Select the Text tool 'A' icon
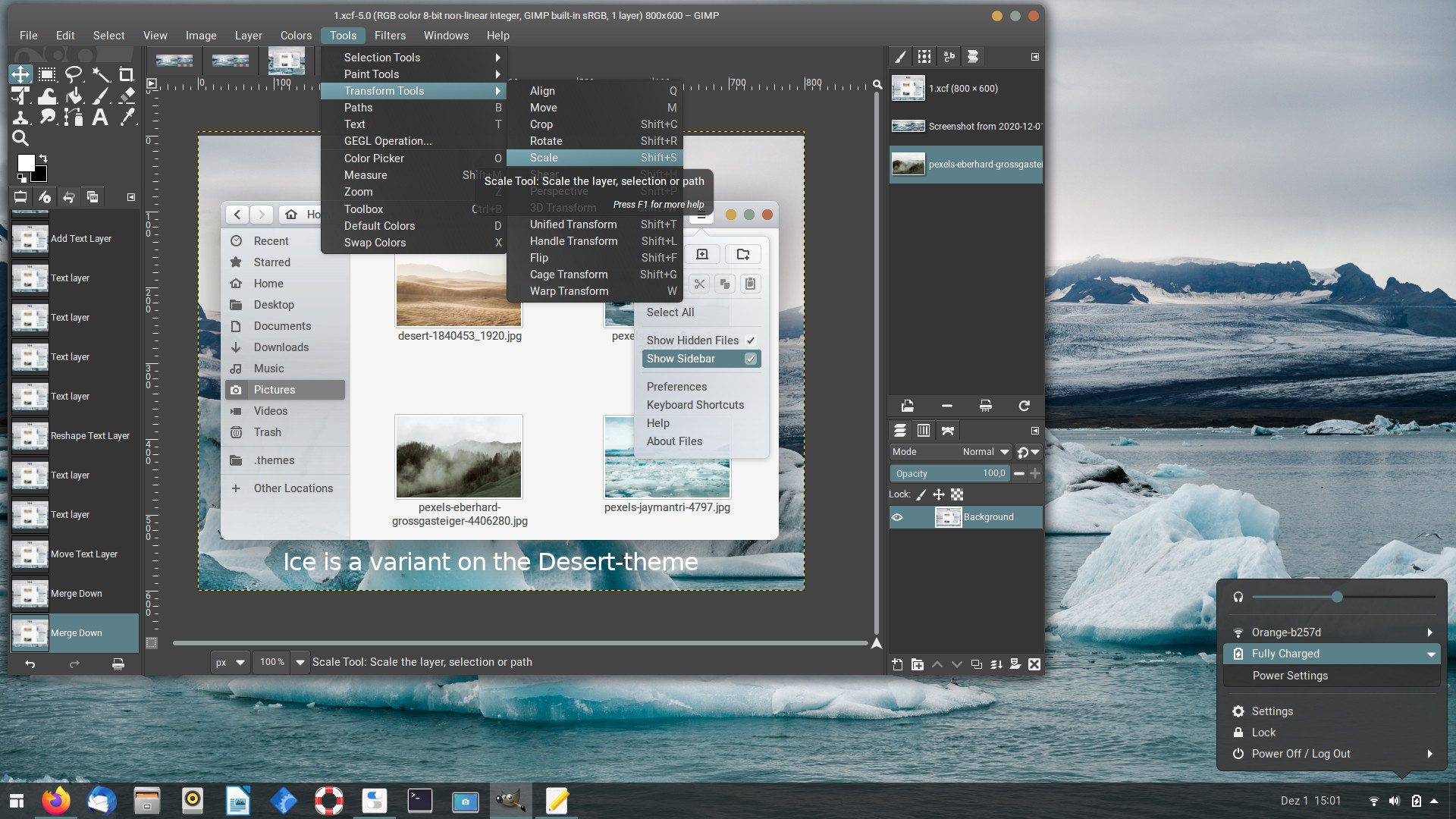1456x819 pixels. tap(100, 117)
